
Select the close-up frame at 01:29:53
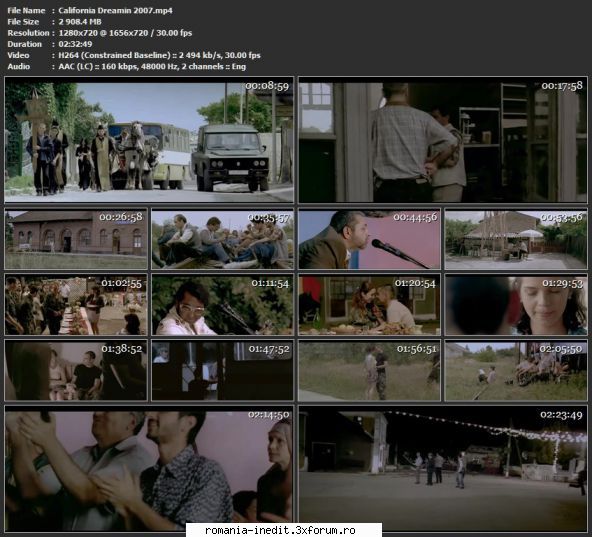(x=516, y=304)
